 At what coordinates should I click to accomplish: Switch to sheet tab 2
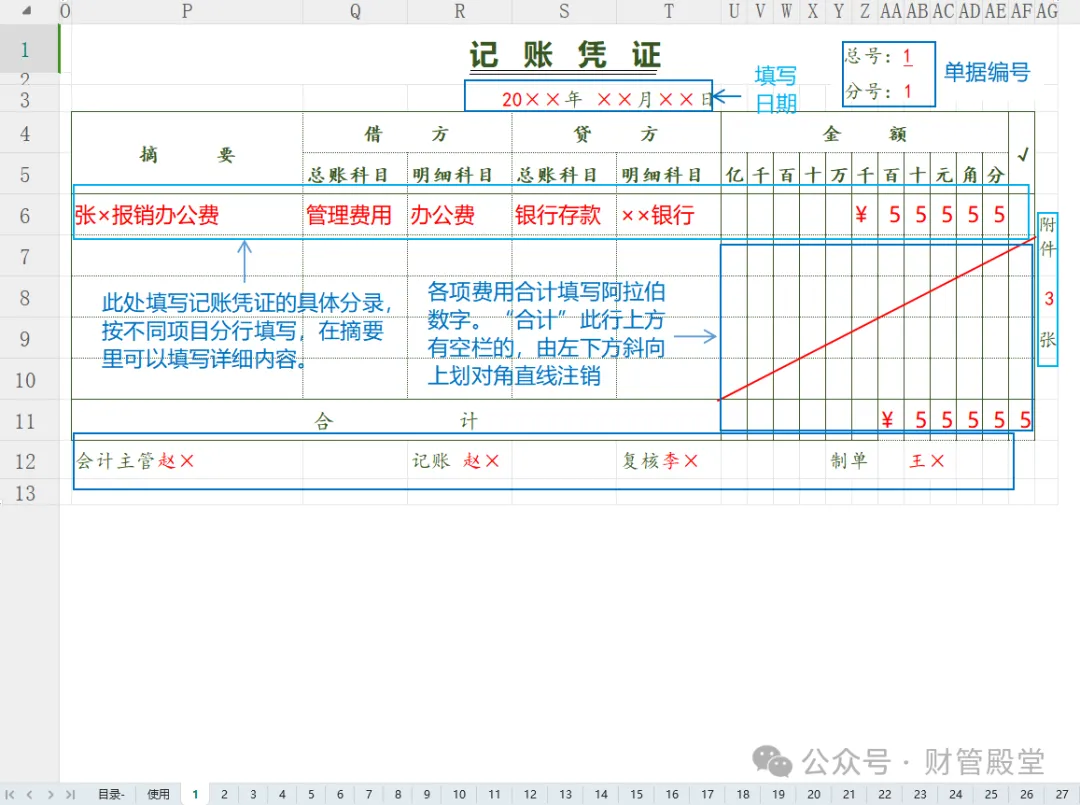point(224,794)
